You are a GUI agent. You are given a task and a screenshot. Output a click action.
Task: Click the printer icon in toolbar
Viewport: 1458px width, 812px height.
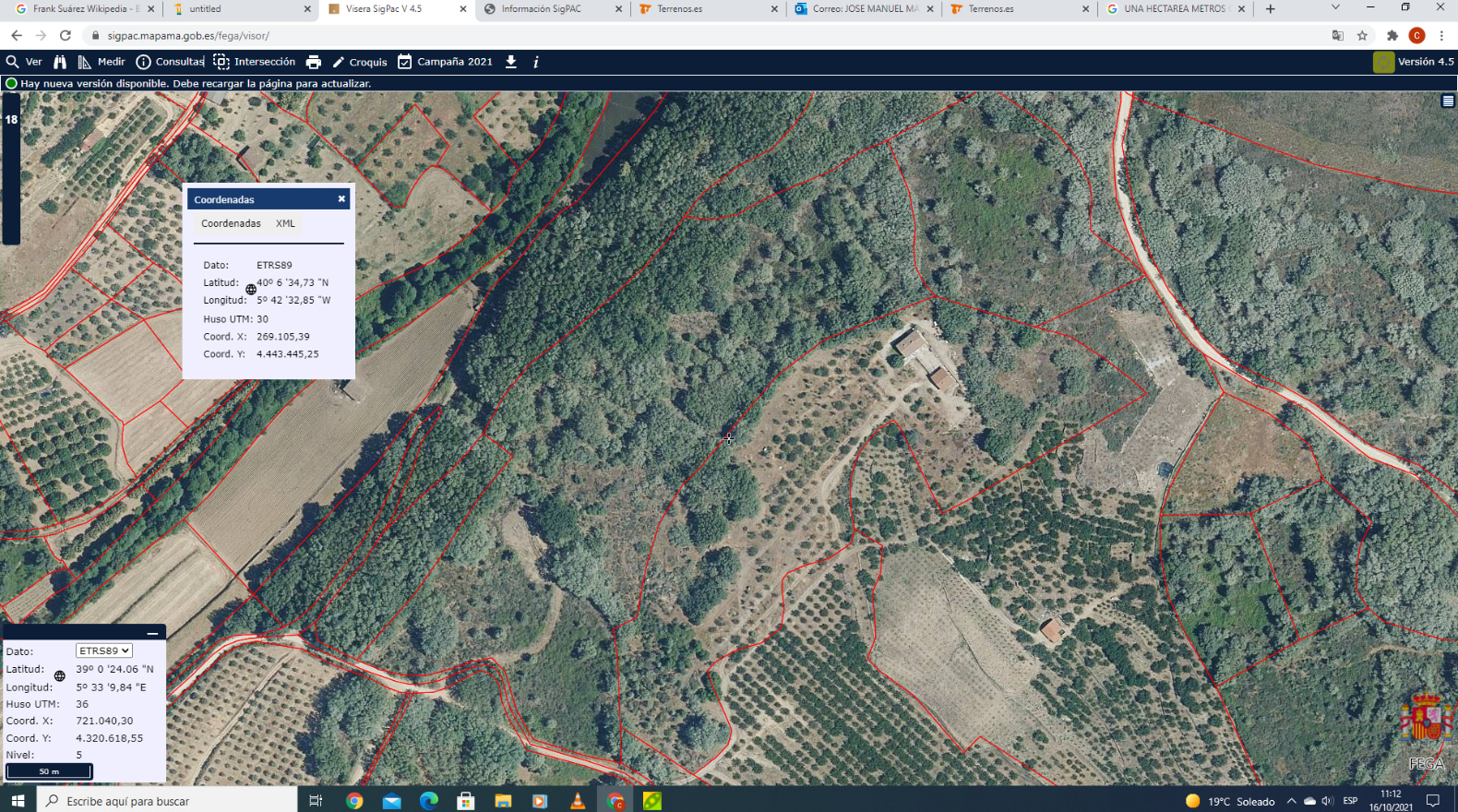[314, 62]
